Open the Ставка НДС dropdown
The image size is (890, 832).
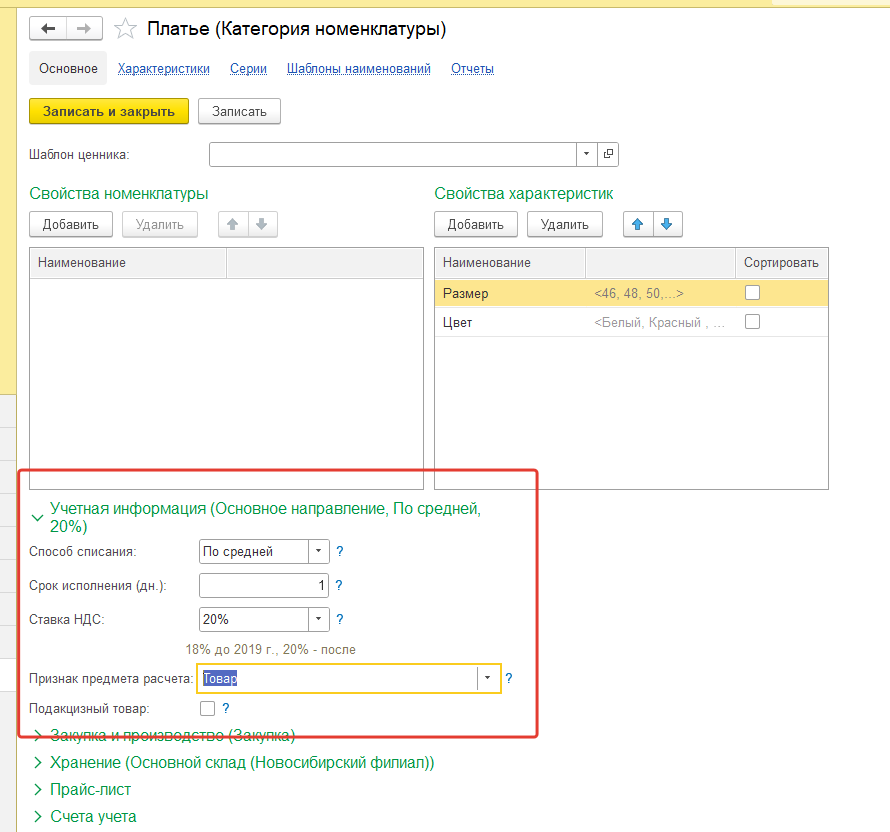[x=318, y=619]
